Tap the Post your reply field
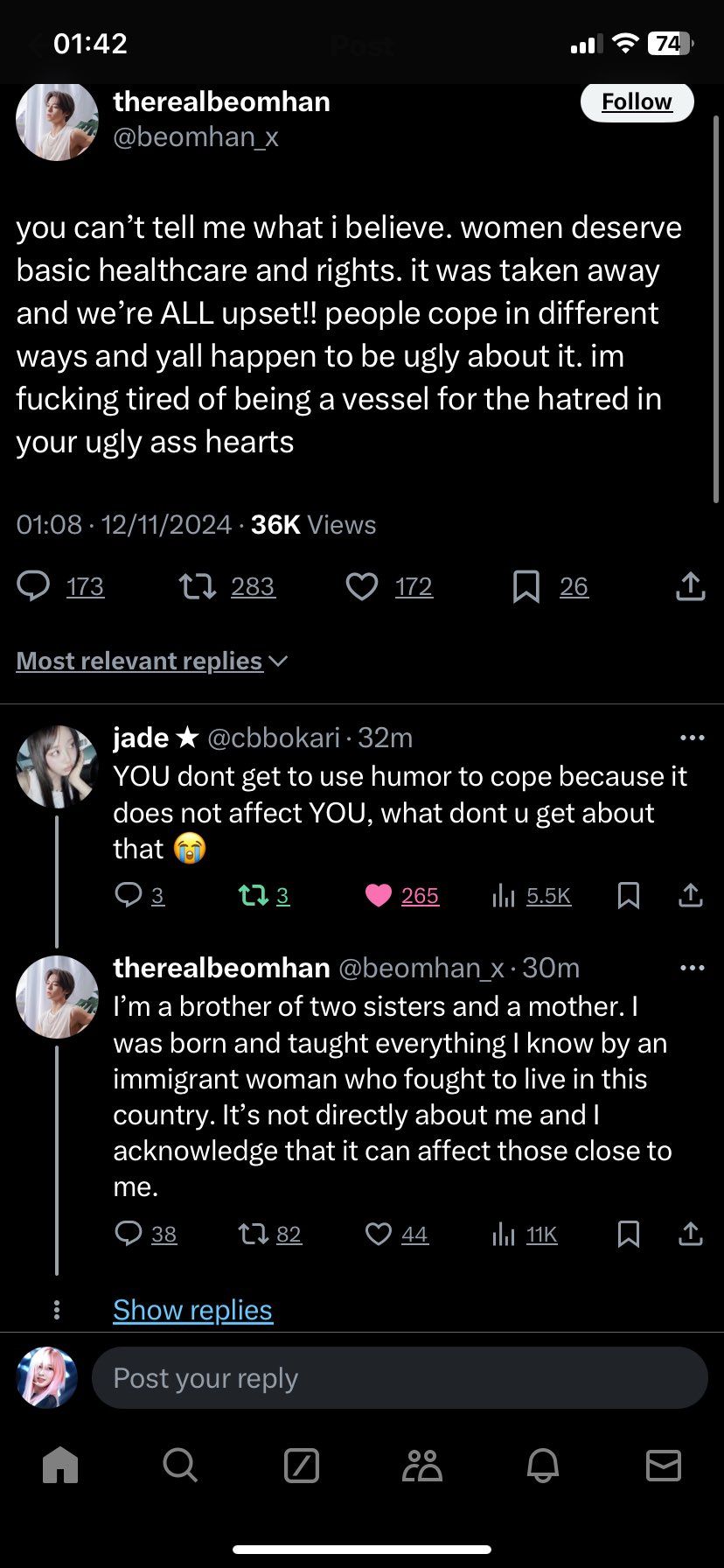 pos(399,1378)
